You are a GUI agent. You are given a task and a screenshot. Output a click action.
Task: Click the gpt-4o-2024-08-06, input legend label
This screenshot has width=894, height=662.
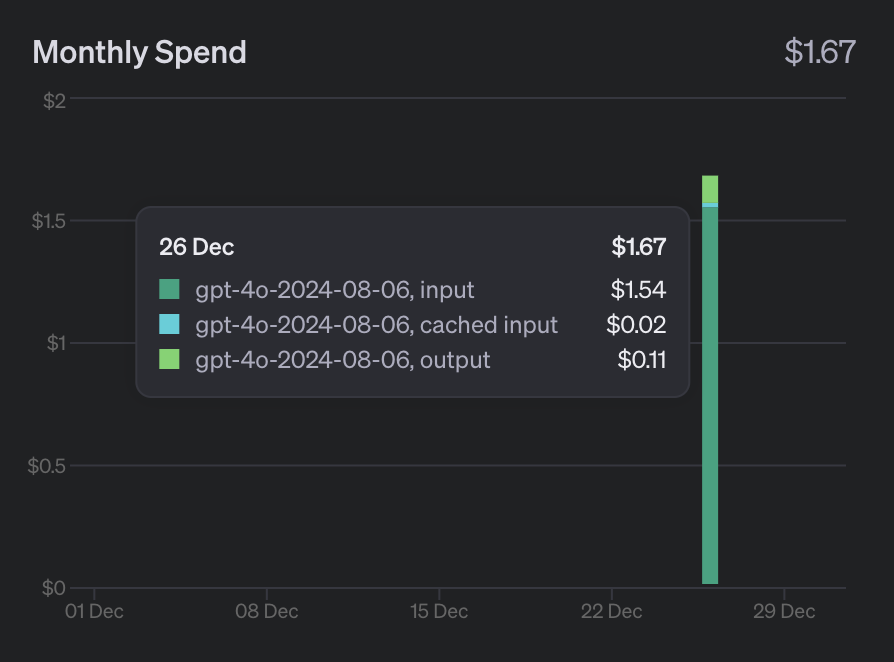[x=335, y=290]
